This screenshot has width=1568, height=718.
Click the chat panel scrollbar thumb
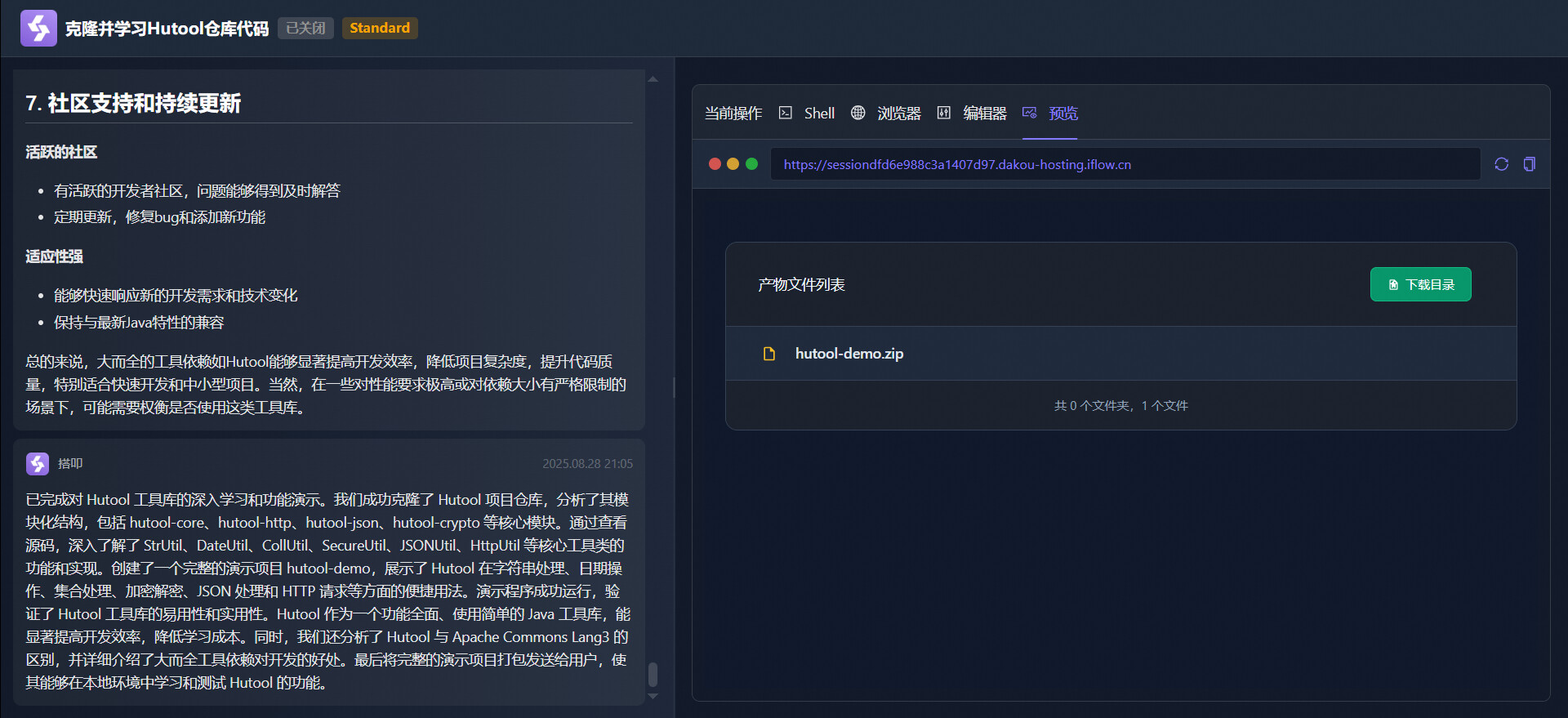653,675
